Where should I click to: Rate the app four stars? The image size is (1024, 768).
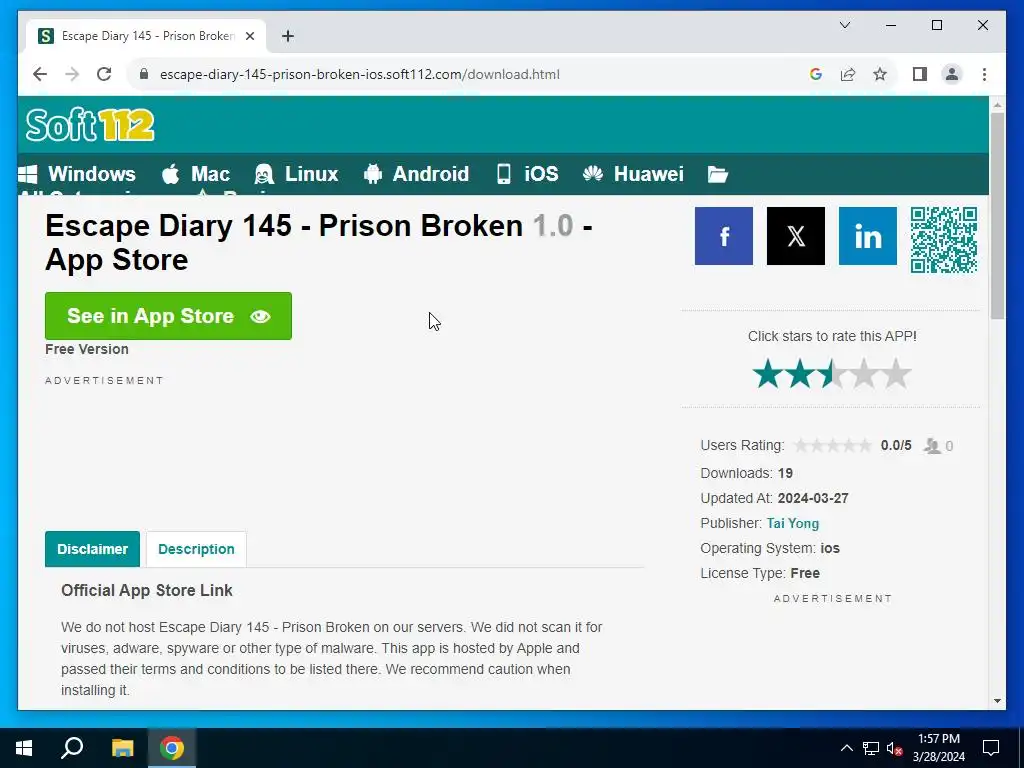click(864, 374)
